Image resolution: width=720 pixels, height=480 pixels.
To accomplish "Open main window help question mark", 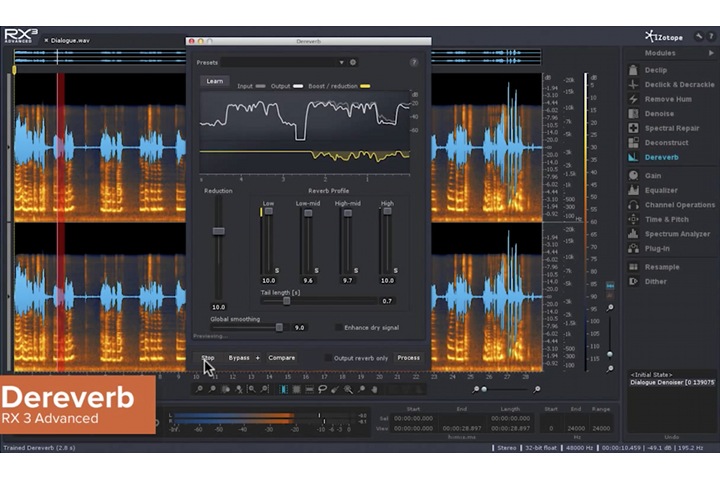I will (711, 37).
